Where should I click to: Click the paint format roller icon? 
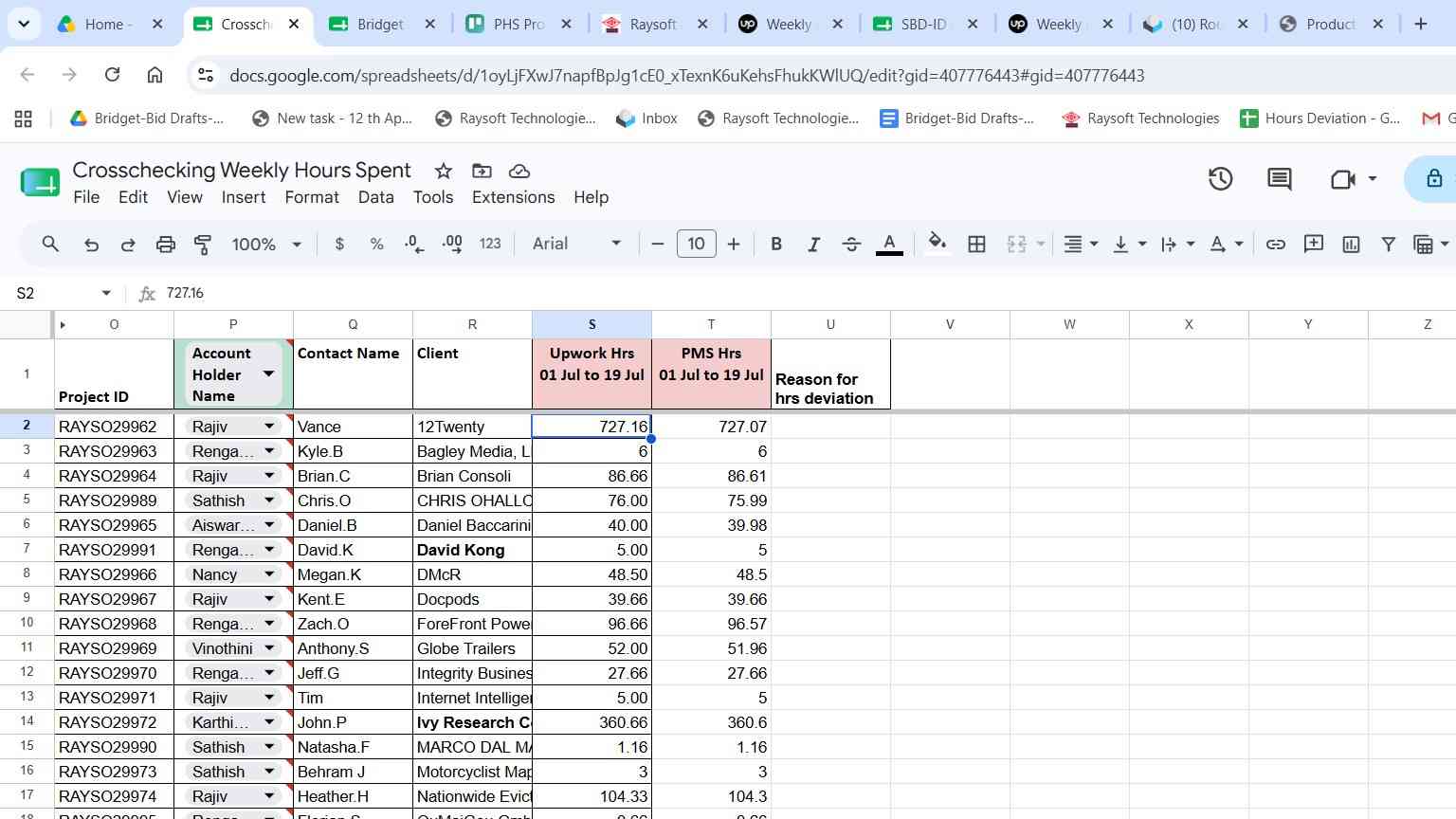(202, 244)
